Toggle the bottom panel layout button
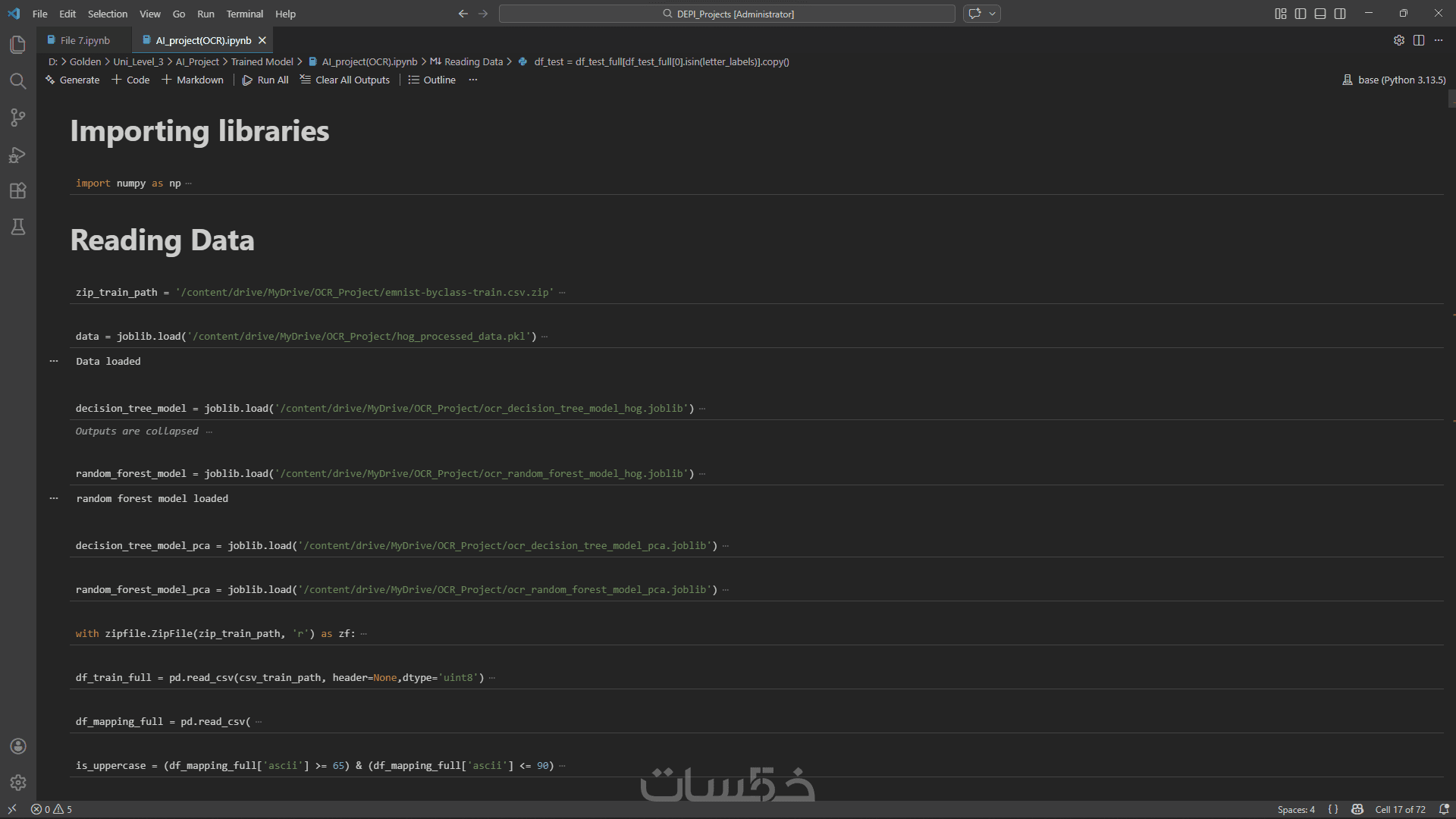The width and height of the screenshot is (1456, 819). 1319,14
